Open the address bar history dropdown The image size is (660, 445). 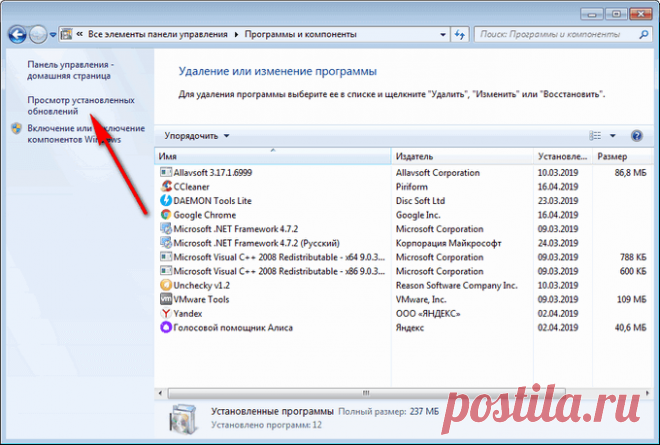(443, 35)
